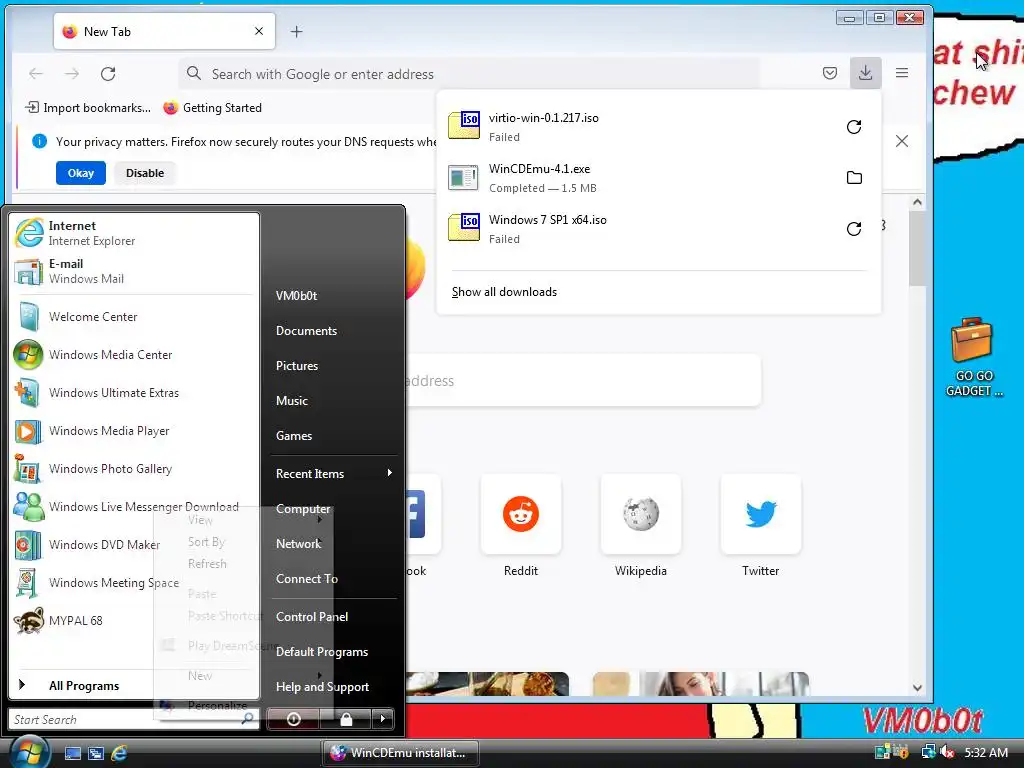
Task: Open Getting Started bookmark
Action: pos(212,108)
